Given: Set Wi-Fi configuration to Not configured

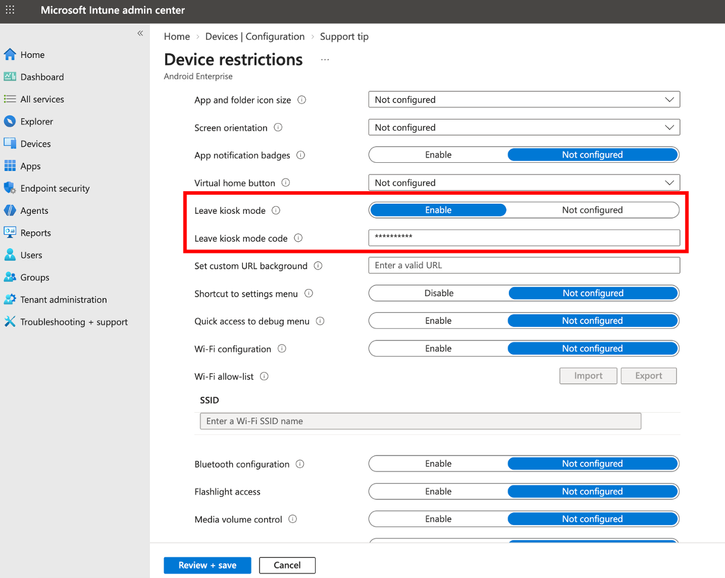Looking at the screenshot, I should pyautogui.click(x=592, y=349).
